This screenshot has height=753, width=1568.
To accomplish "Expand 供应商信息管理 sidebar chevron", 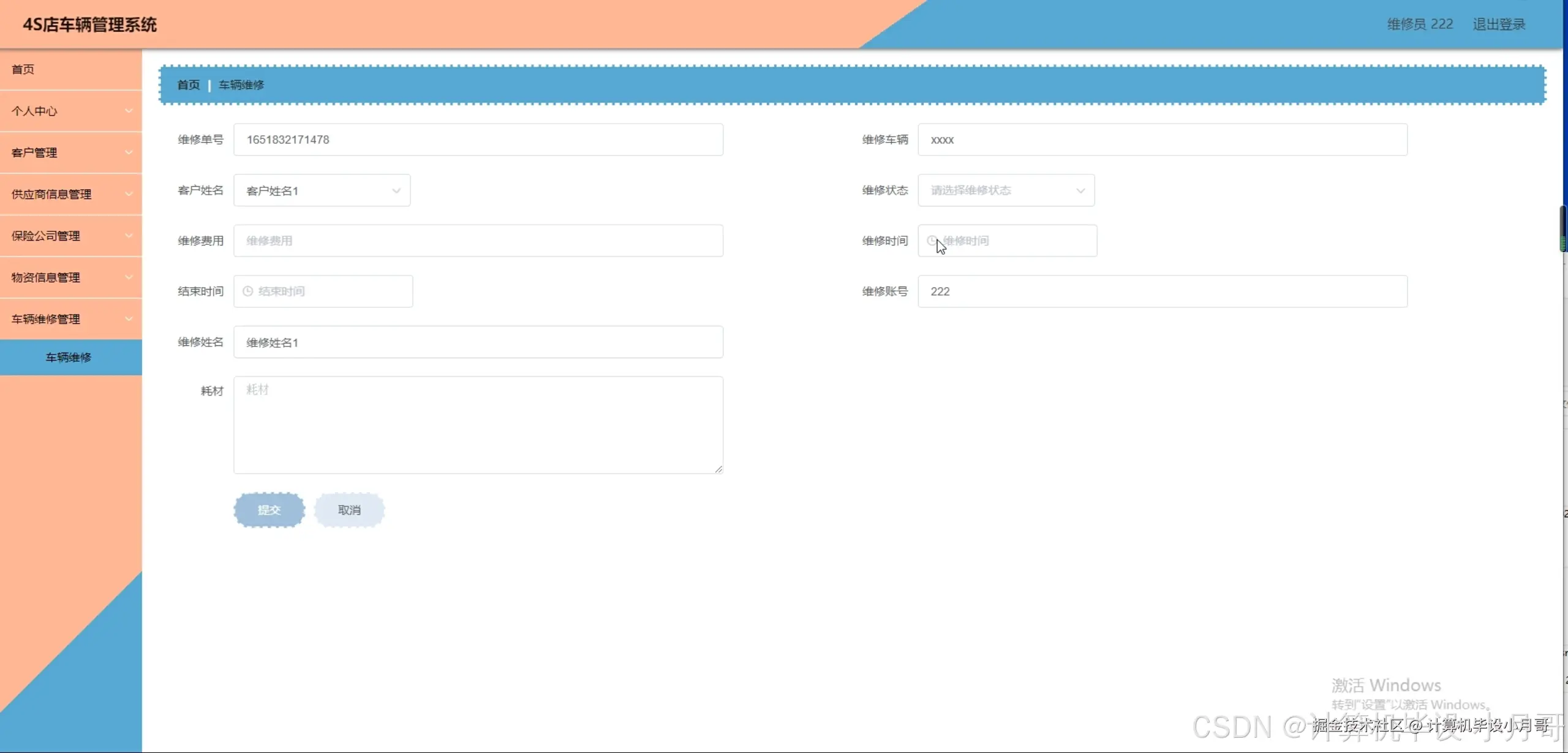I will 129,194.
